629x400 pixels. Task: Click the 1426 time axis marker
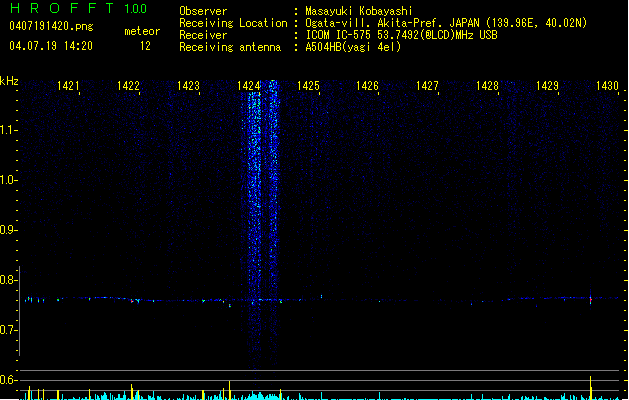[367, 86]
